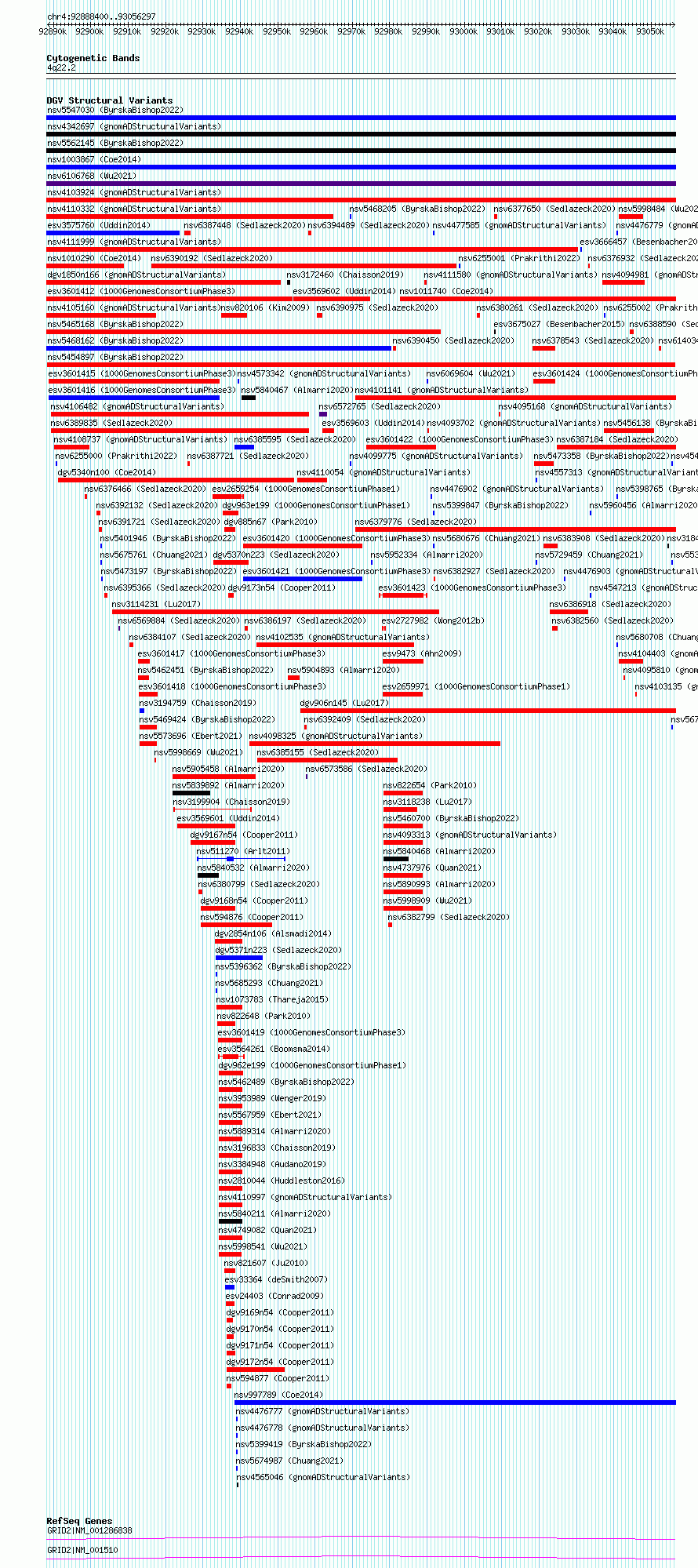698x1568 pixels.
Task: Click the 93050k ruler tick label
Action: tap(650, 31)
